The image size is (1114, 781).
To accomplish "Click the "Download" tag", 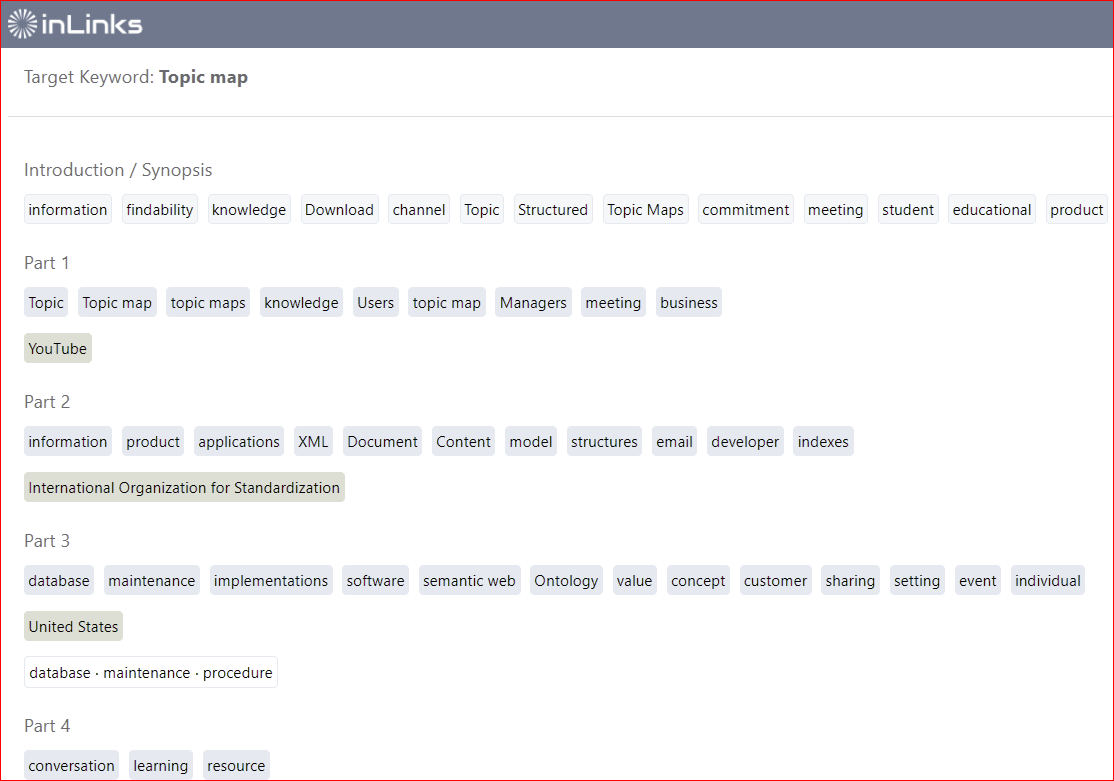I will [340, 210].
